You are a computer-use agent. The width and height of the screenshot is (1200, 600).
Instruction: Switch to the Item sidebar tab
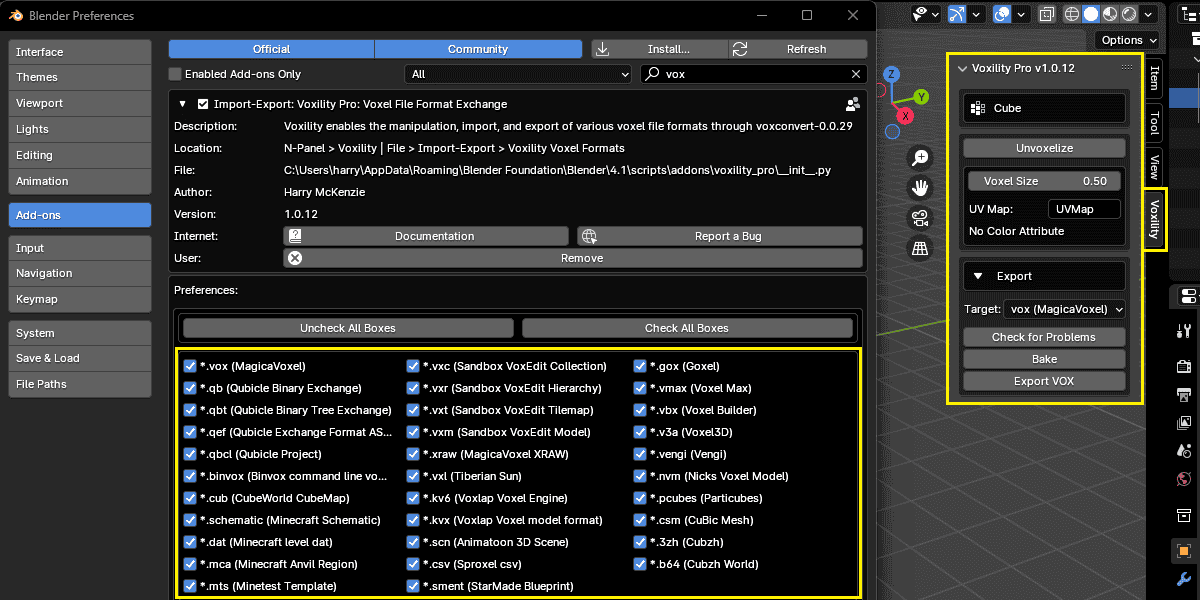coord(1154,77)
